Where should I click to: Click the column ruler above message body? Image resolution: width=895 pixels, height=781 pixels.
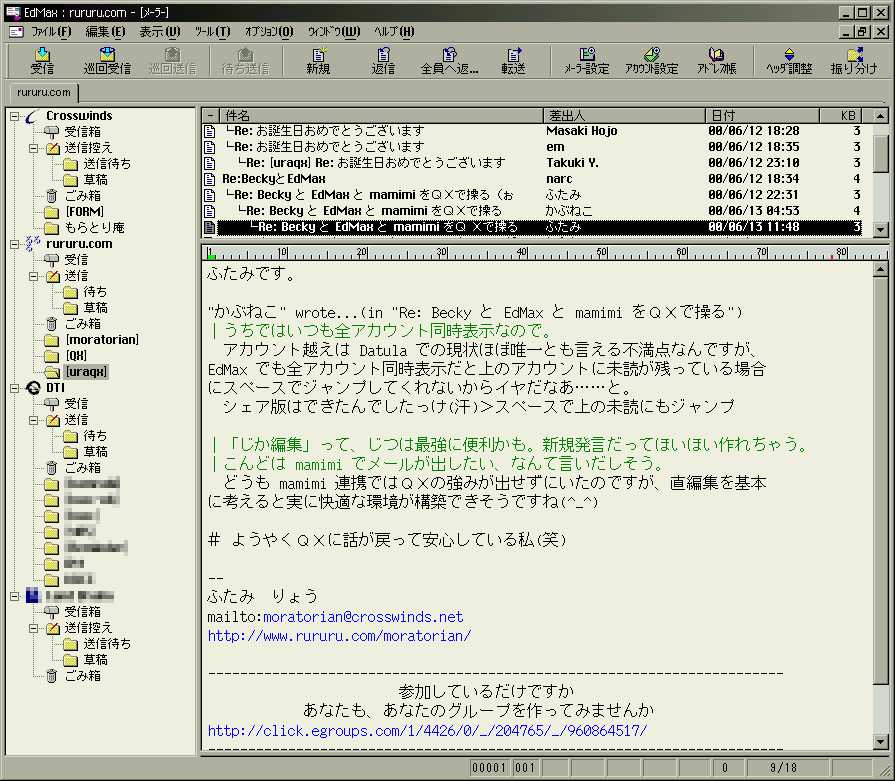(546, 253)
